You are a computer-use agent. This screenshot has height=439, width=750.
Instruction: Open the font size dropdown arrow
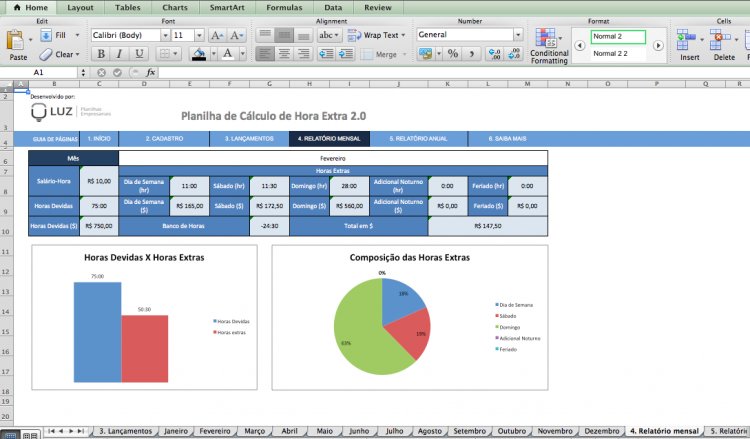click(x=199, y=35)
